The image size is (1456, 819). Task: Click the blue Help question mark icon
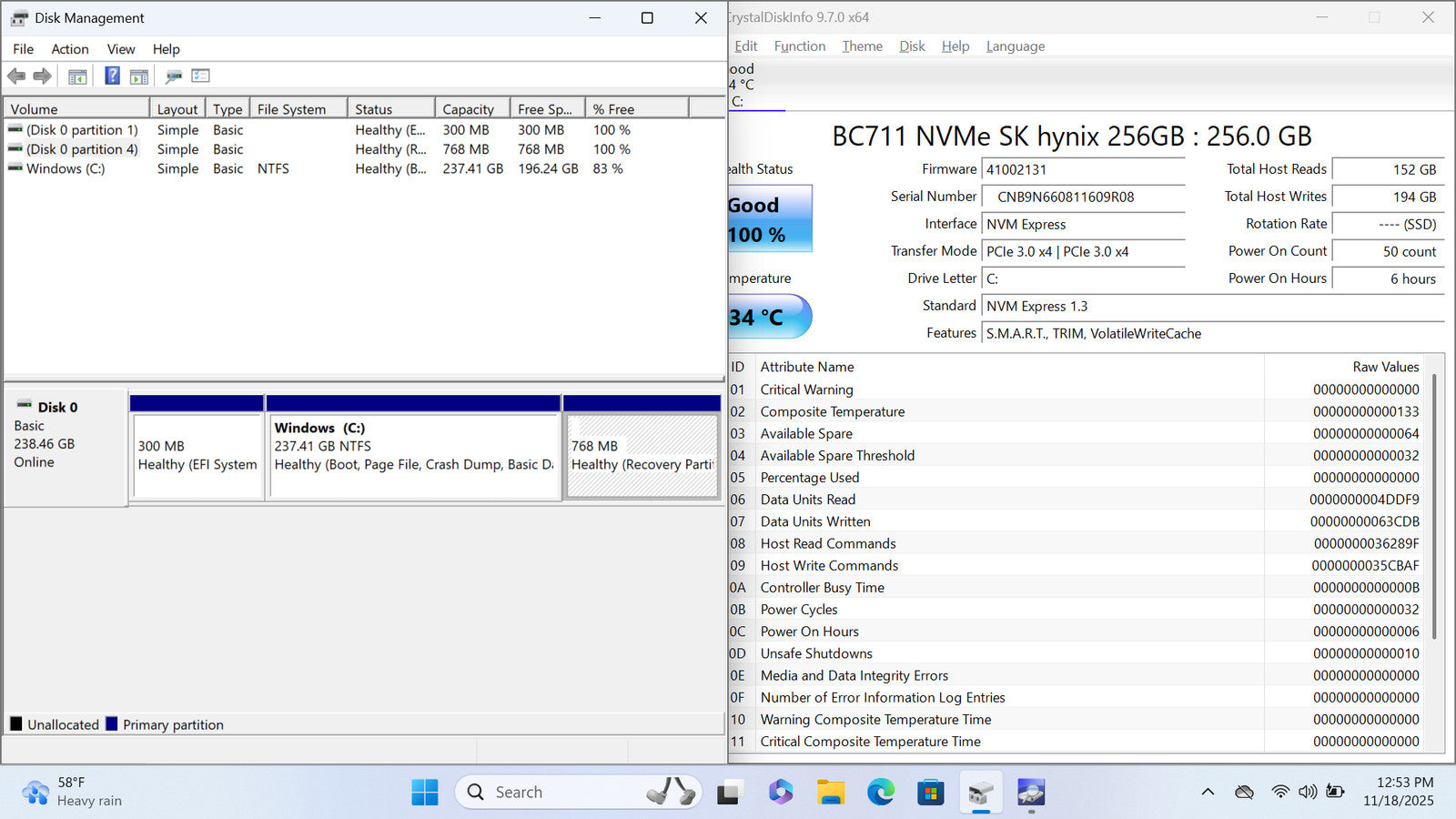(112, 76)
